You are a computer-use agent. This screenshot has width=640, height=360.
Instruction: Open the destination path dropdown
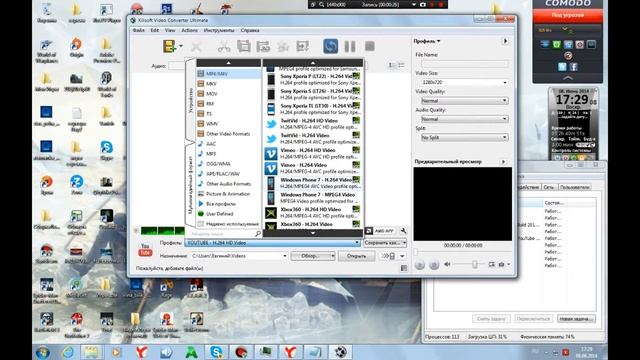point(284,256)
